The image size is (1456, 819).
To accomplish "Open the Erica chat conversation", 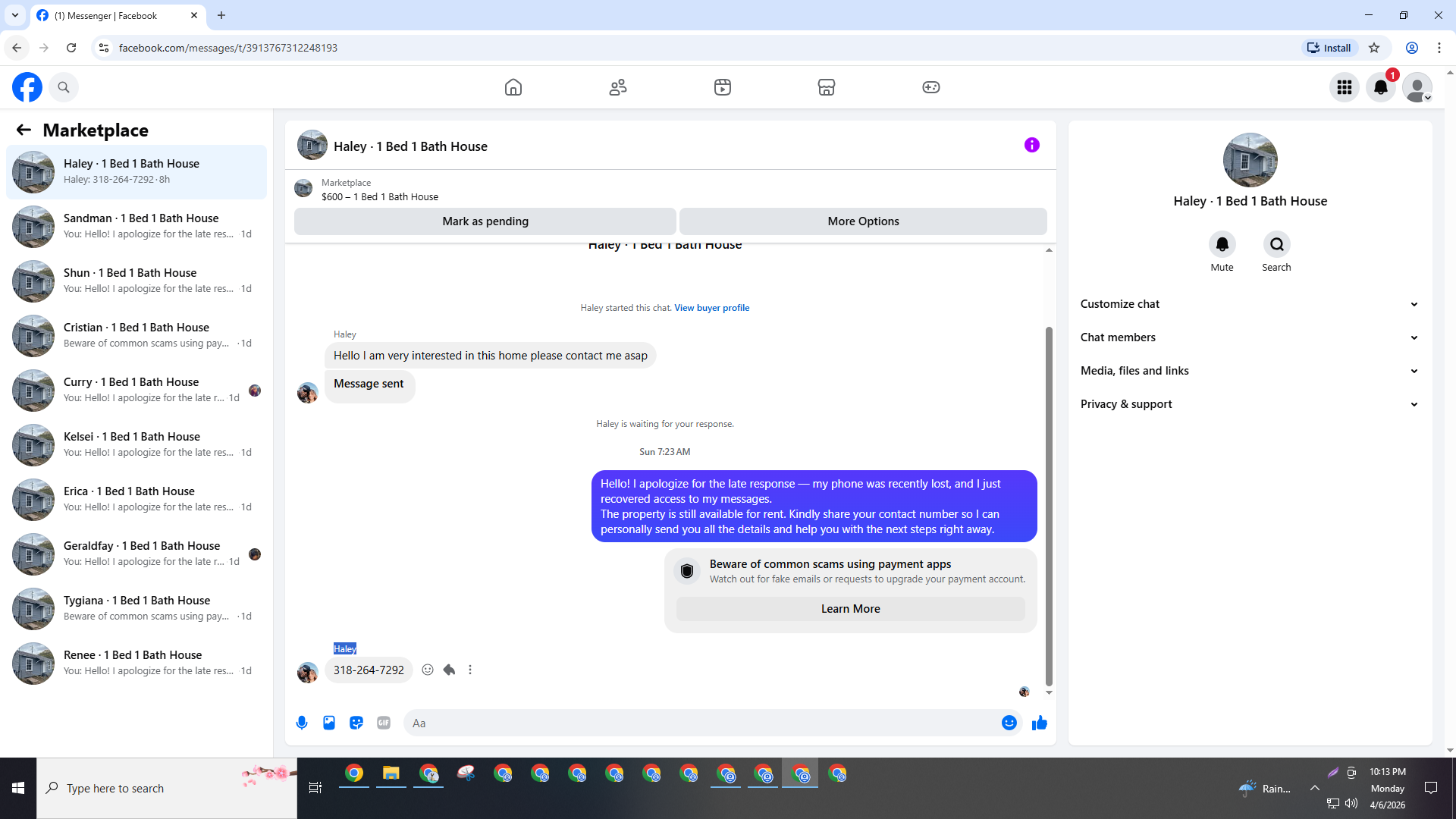I will point(136,499).
